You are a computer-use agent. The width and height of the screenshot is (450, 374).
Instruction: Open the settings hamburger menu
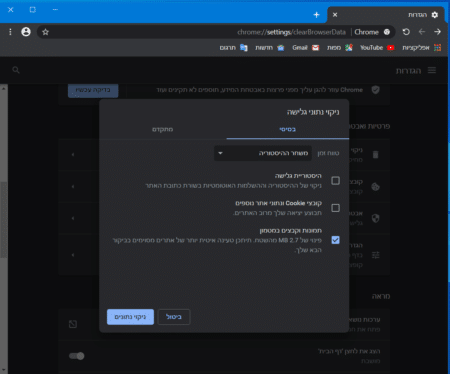(432, 70)
